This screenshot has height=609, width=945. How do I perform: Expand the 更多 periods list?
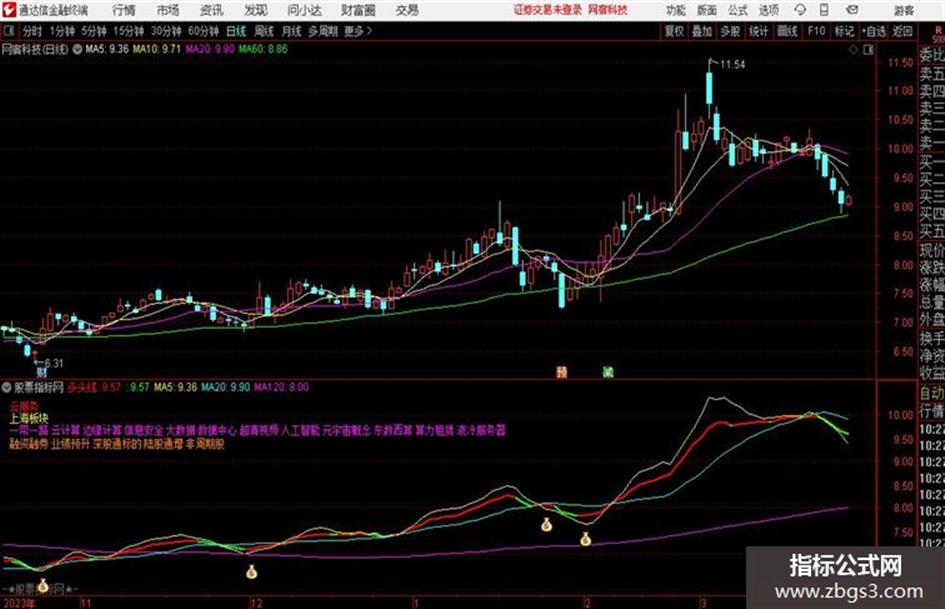pyautogui.click(x=358, y=31)
